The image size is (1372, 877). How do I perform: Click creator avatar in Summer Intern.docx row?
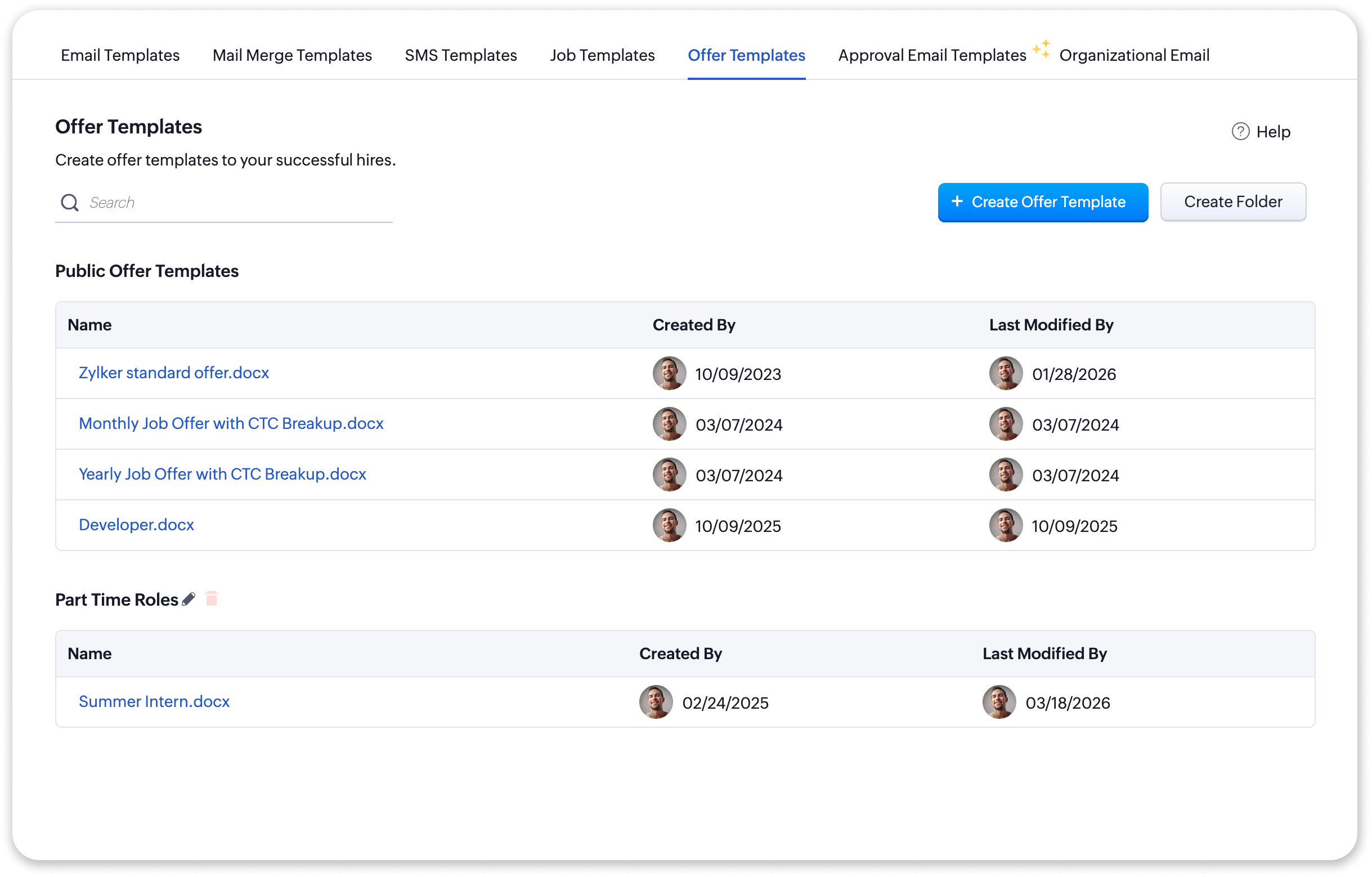pyautogui.click(x=655, y=702)
